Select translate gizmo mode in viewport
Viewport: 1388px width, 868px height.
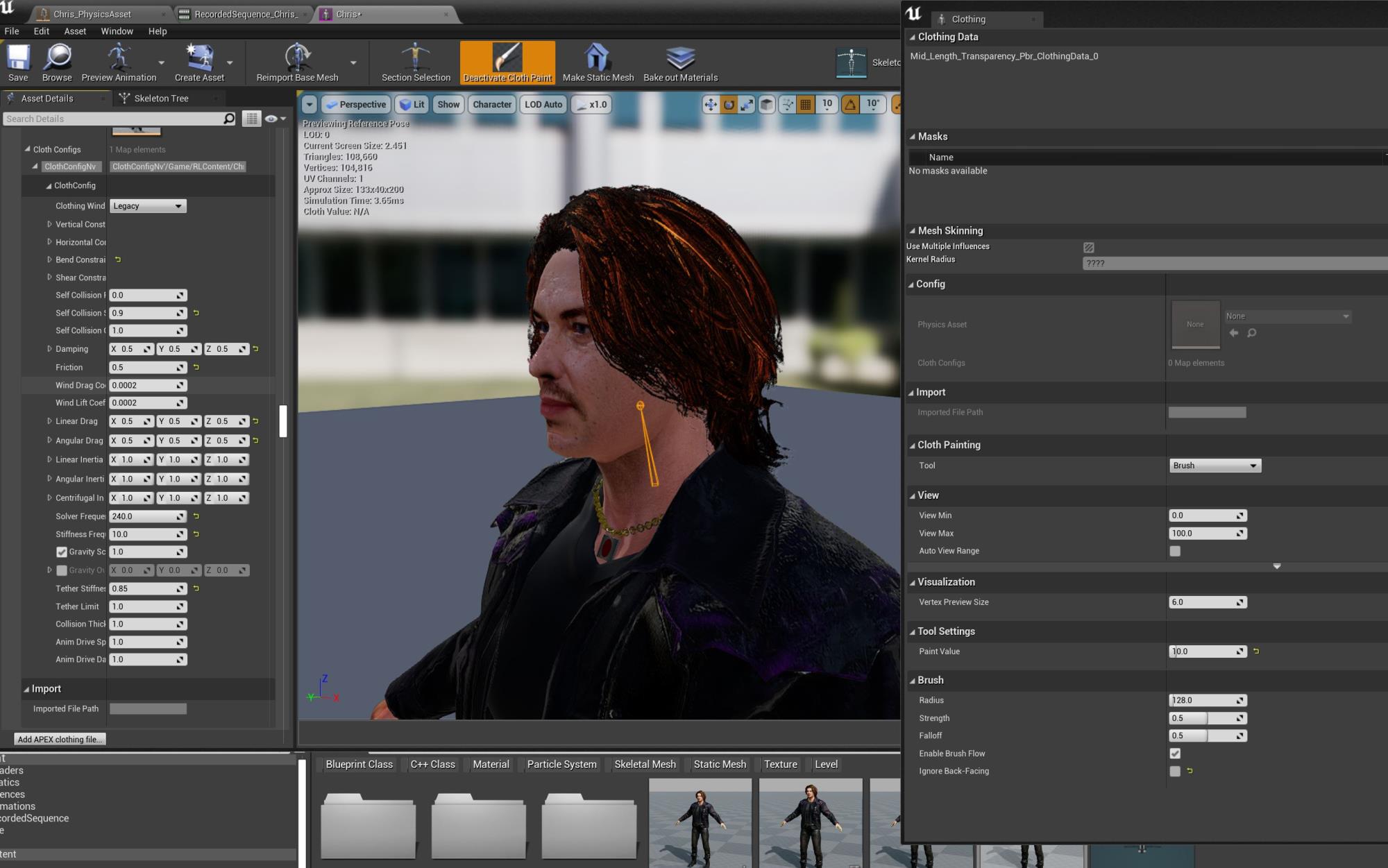click(x=711, y=105)
